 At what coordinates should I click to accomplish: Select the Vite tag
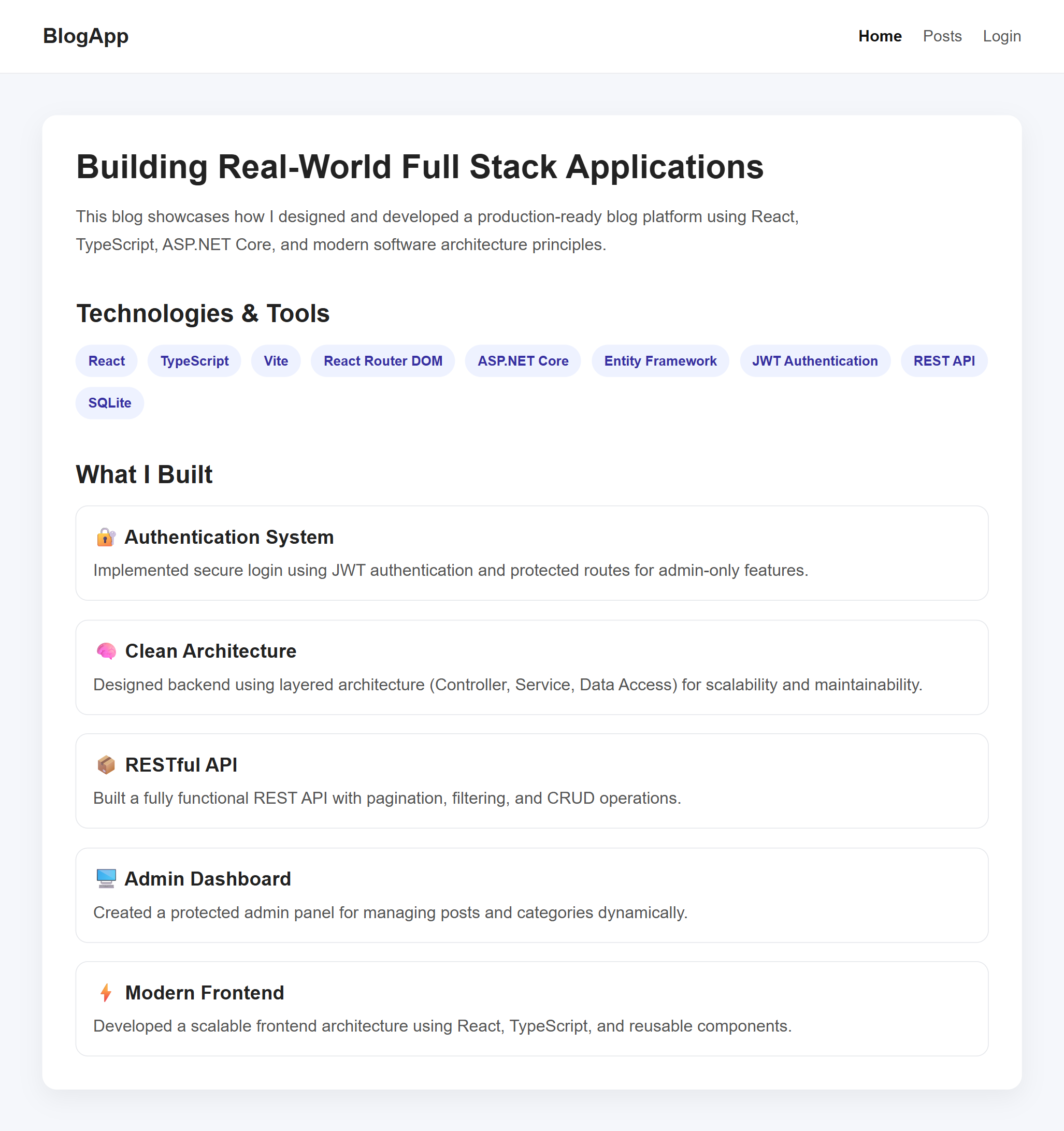coord(276,361)
